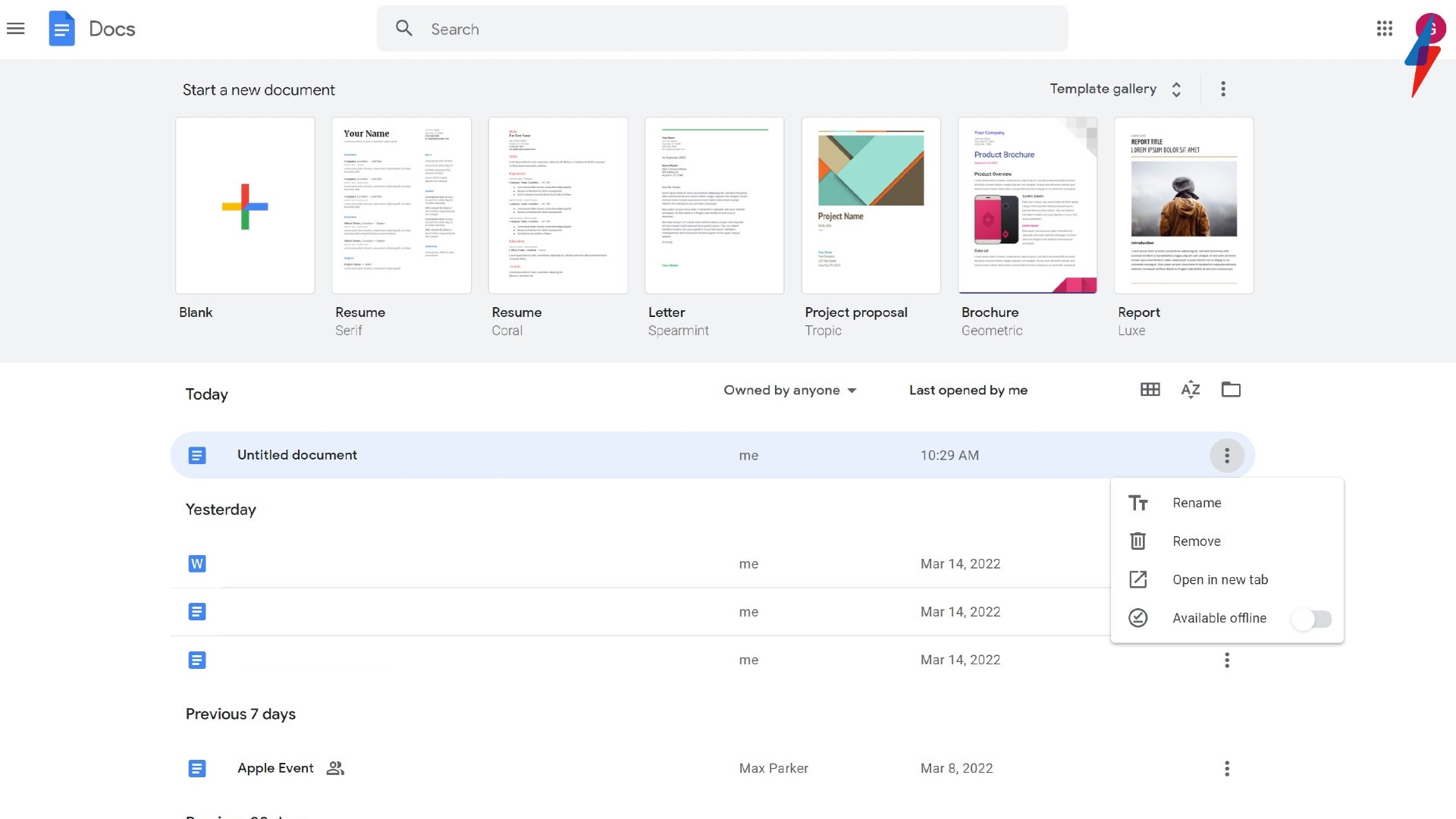Open template section more options
Image resolution: width=1456 pixels, height=819 pixels.
click(1223, 89)
